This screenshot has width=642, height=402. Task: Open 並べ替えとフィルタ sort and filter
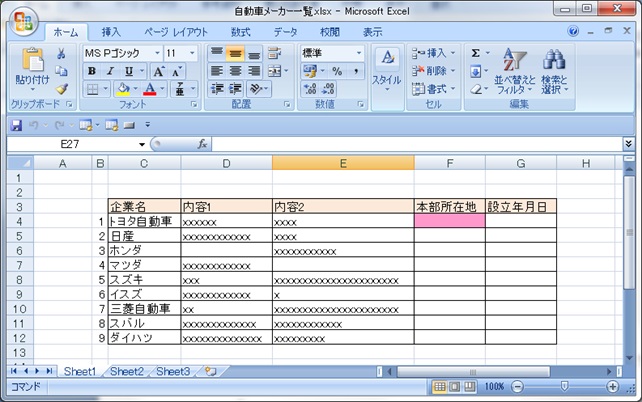tap(514, 71)
